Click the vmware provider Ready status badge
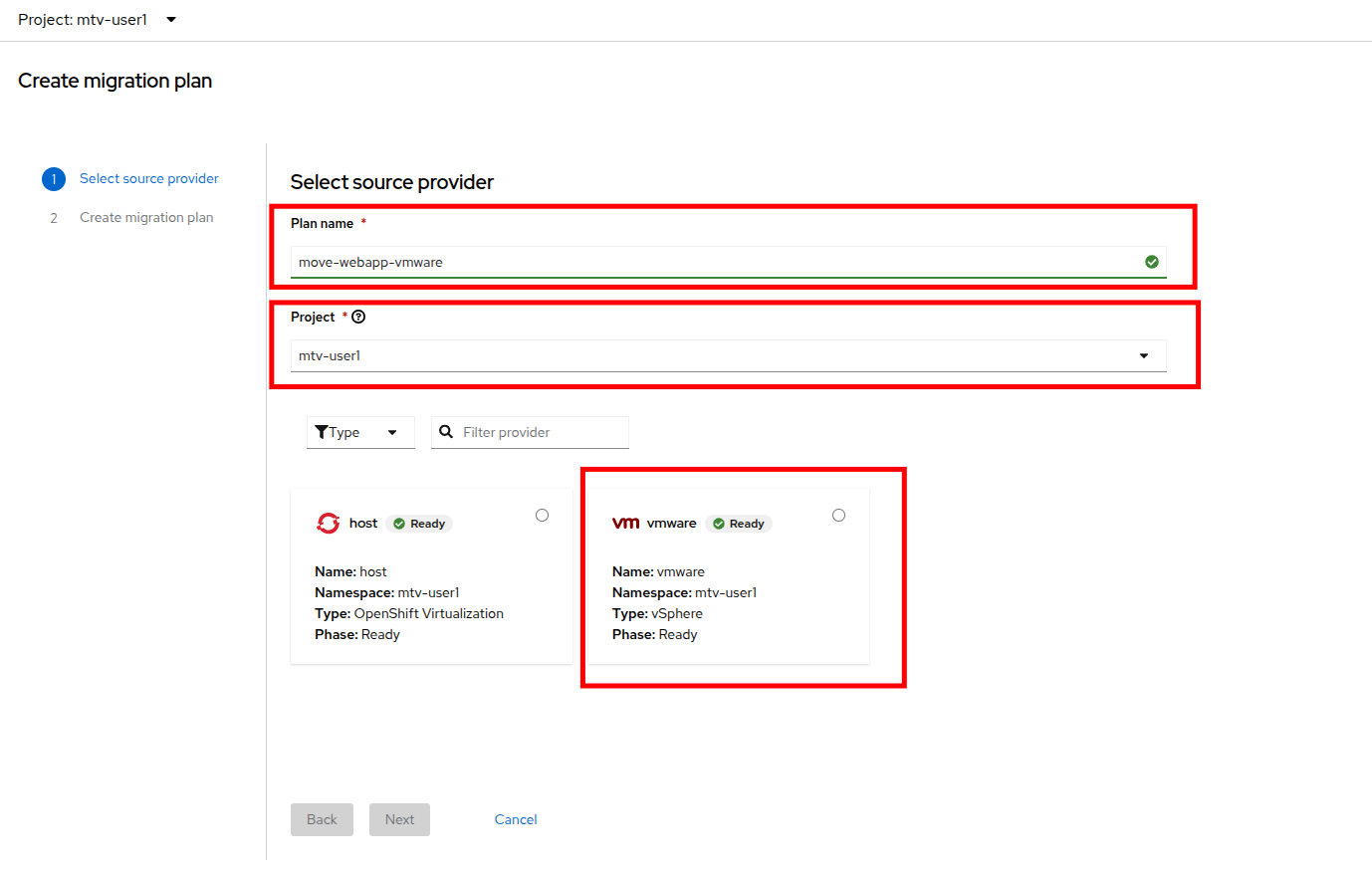This screenshot has height=875, width=1372. pos(739,524)
